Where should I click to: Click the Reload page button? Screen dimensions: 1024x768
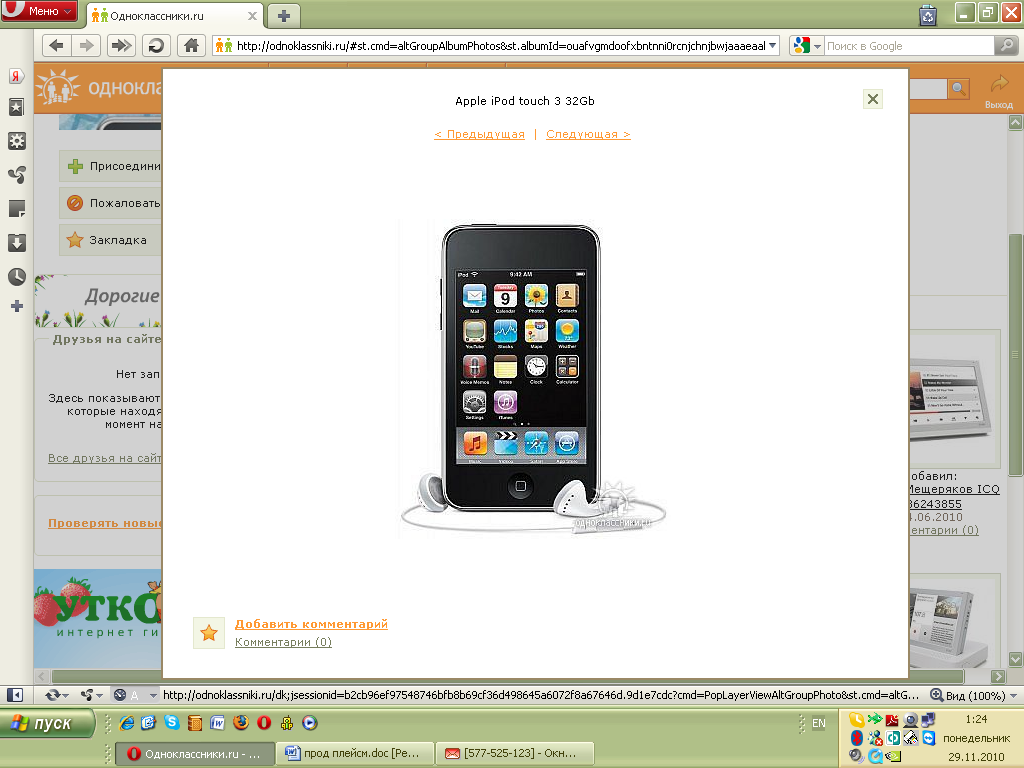point(155,45)
